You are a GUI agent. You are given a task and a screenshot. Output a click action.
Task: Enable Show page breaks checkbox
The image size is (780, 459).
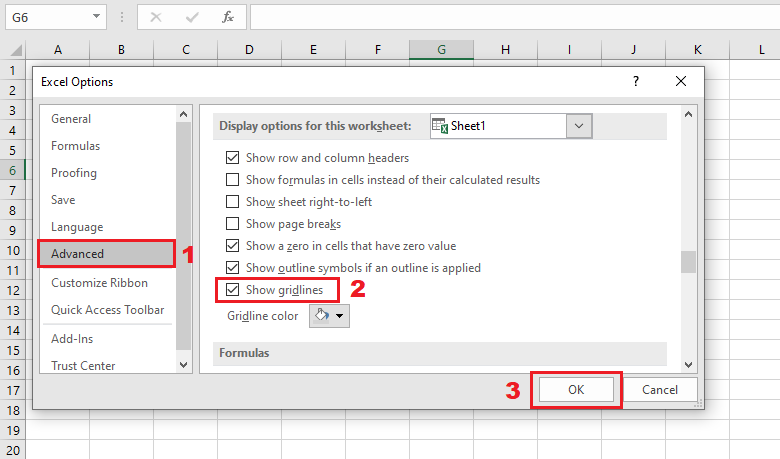[233, 224]
